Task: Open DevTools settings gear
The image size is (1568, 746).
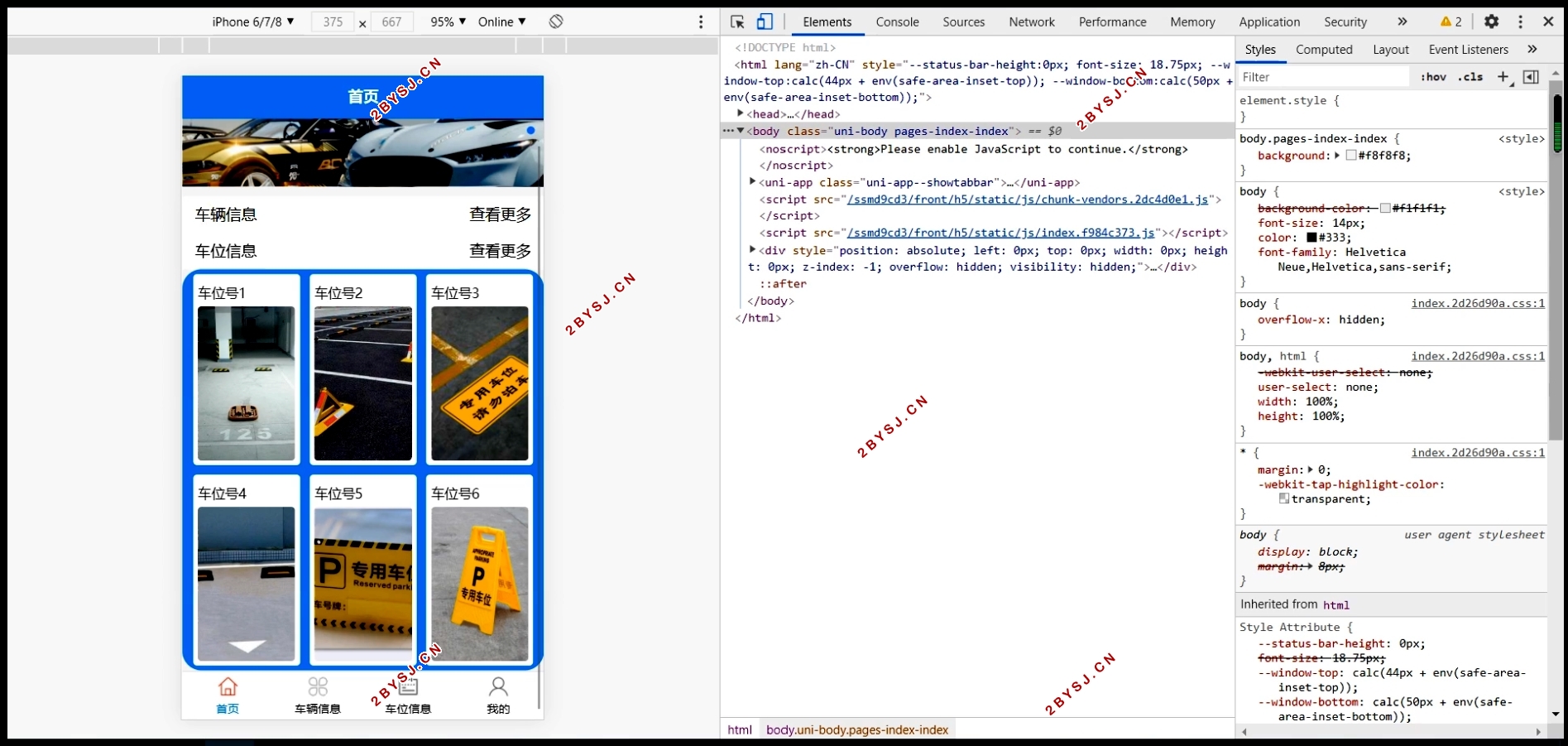Action: pyautogui.click(x=1491, y=22)
